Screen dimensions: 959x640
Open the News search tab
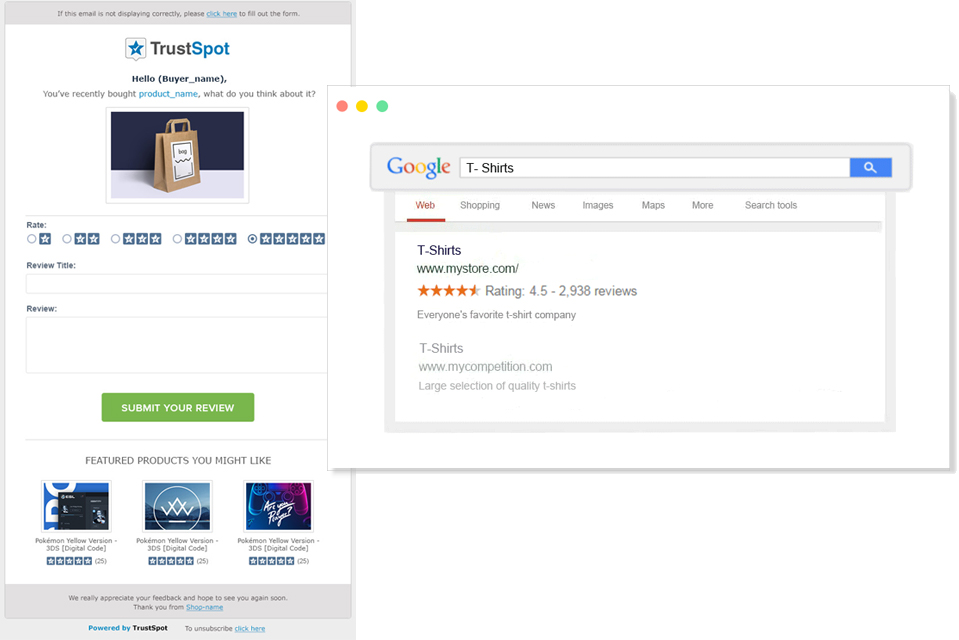543,205
